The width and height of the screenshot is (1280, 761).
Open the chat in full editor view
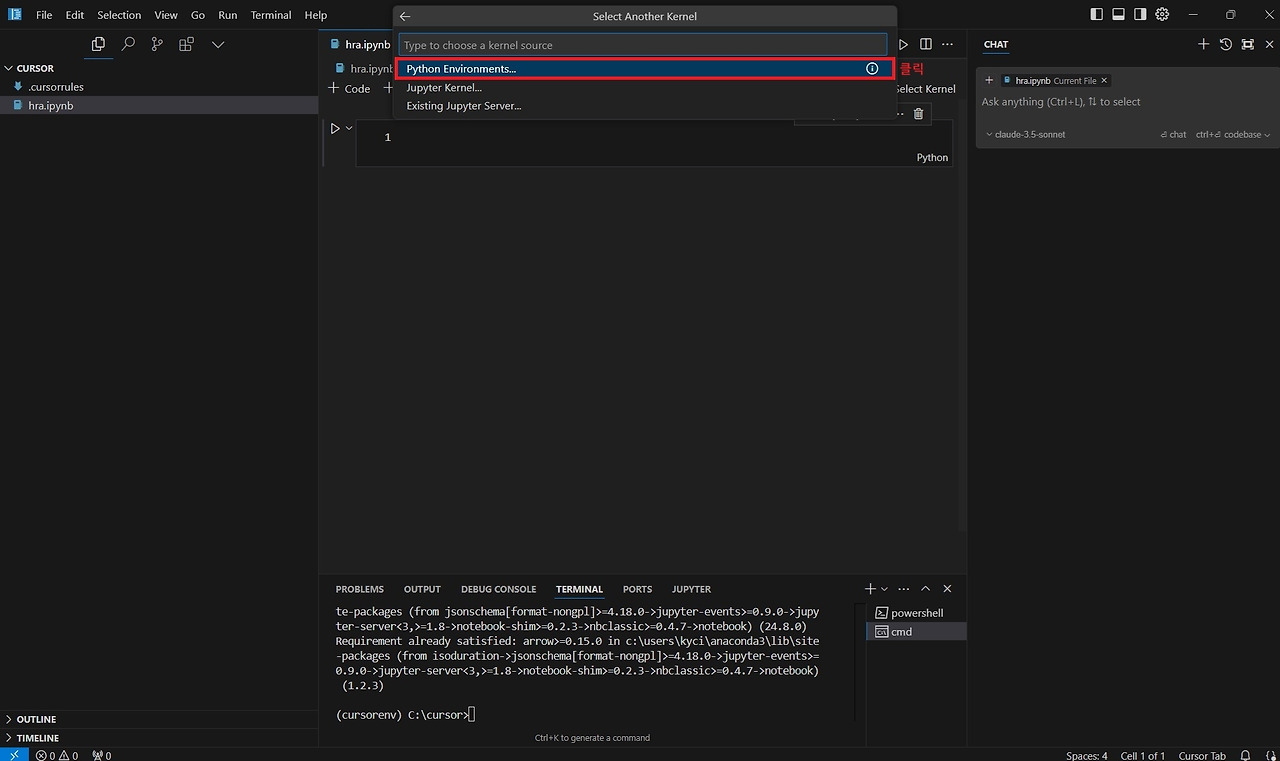[1248, 44]
